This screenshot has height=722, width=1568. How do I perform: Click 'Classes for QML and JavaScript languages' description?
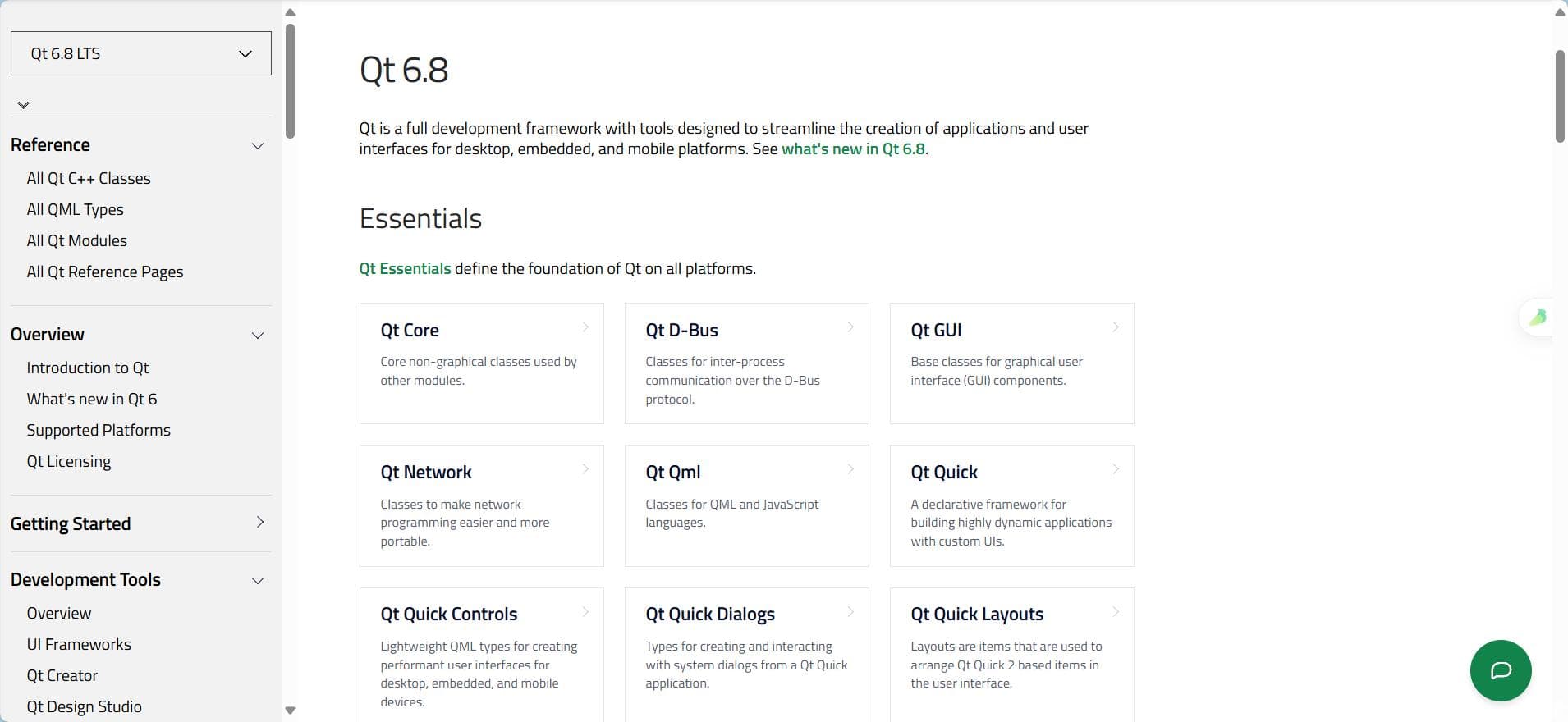732,514
